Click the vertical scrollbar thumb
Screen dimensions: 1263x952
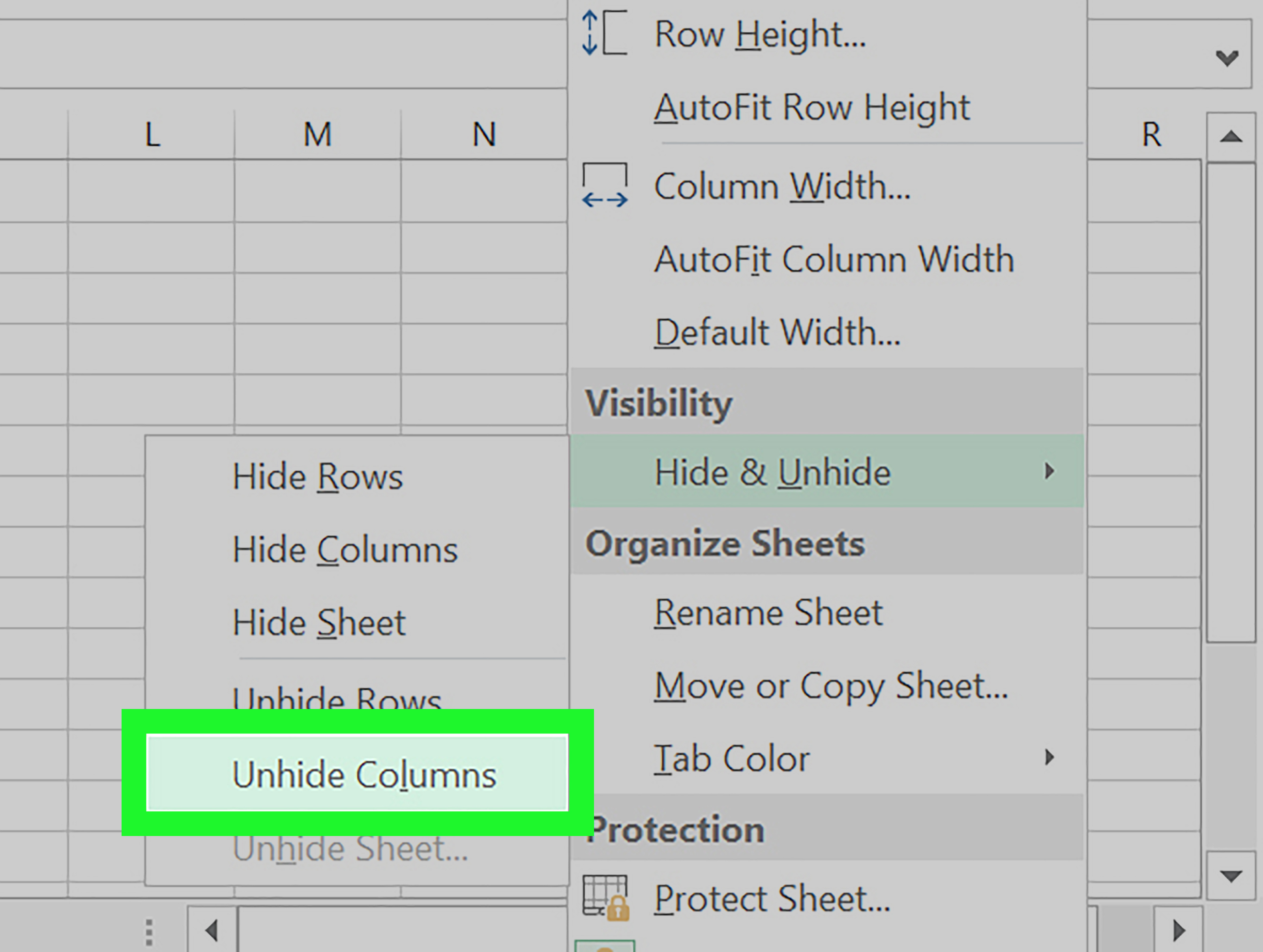point(1231,402)
